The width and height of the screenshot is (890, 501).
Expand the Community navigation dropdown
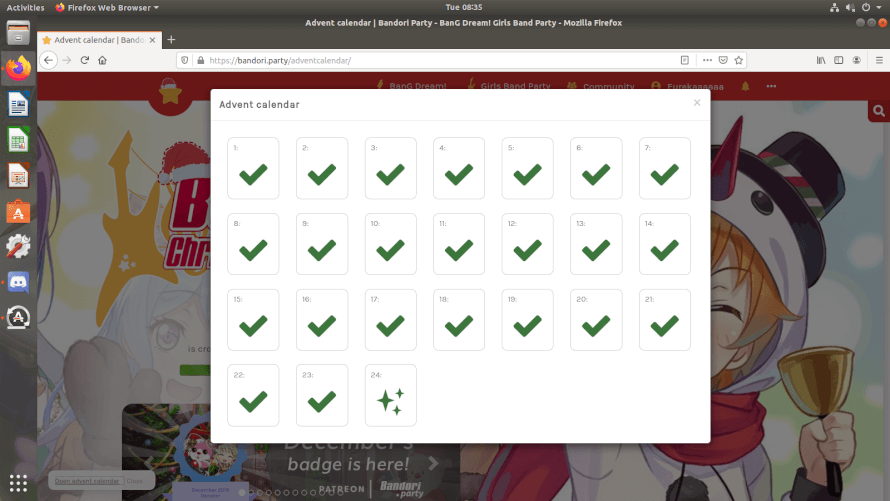(x=601, y=87)
